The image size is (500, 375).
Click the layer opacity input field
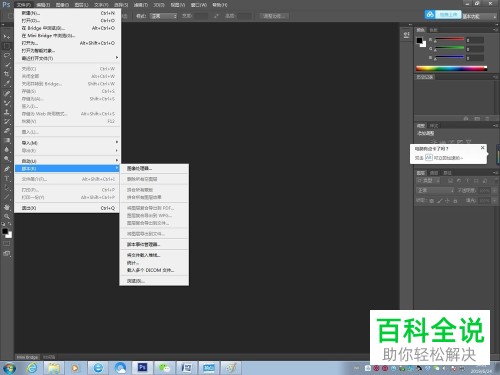[x=485, y=190]
